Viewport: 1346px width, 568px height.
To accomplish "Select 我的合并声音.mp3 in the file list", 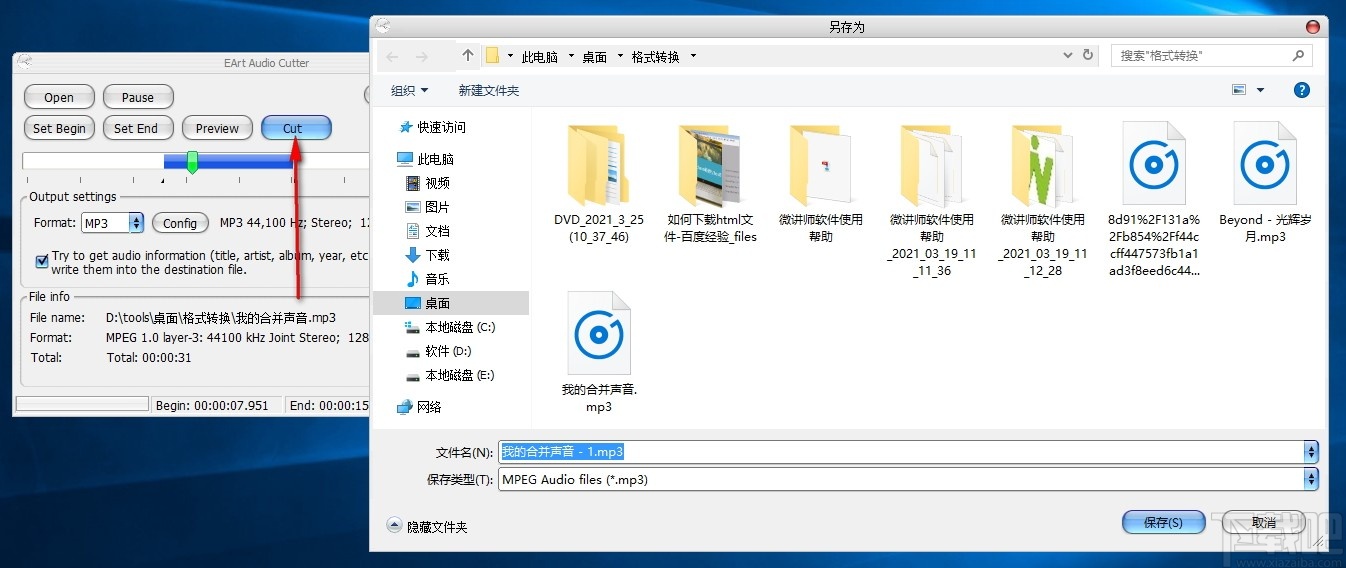I will (x=599, y=352).
